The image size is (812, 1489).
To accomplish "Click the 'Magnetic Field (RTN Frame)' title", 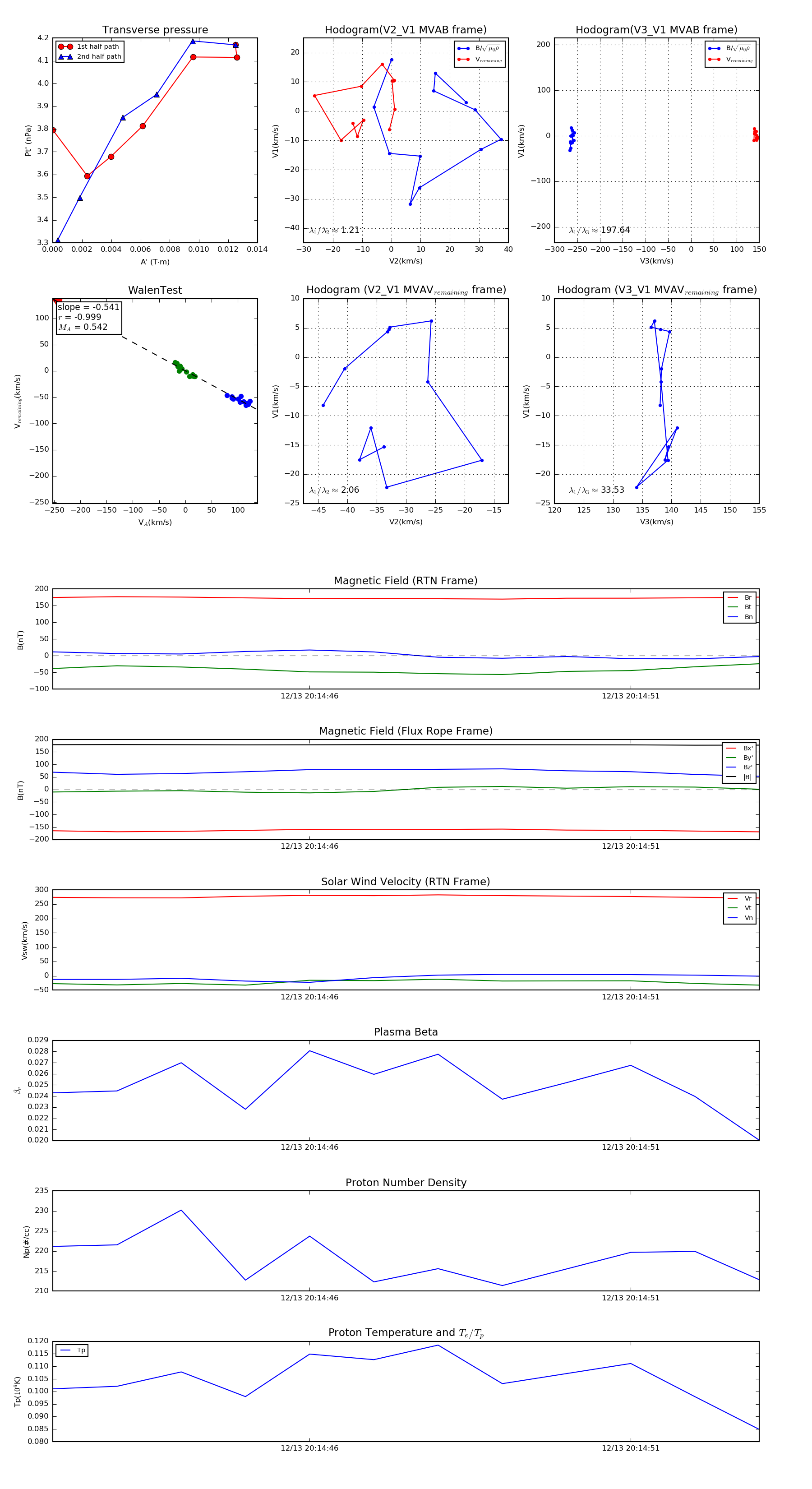I will click(406, 581).
